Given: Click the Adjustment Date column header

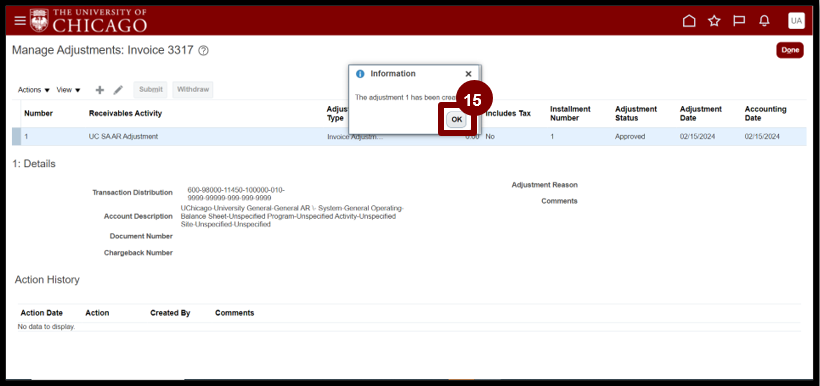Looking at the screenshot, I should click(701, 113).
